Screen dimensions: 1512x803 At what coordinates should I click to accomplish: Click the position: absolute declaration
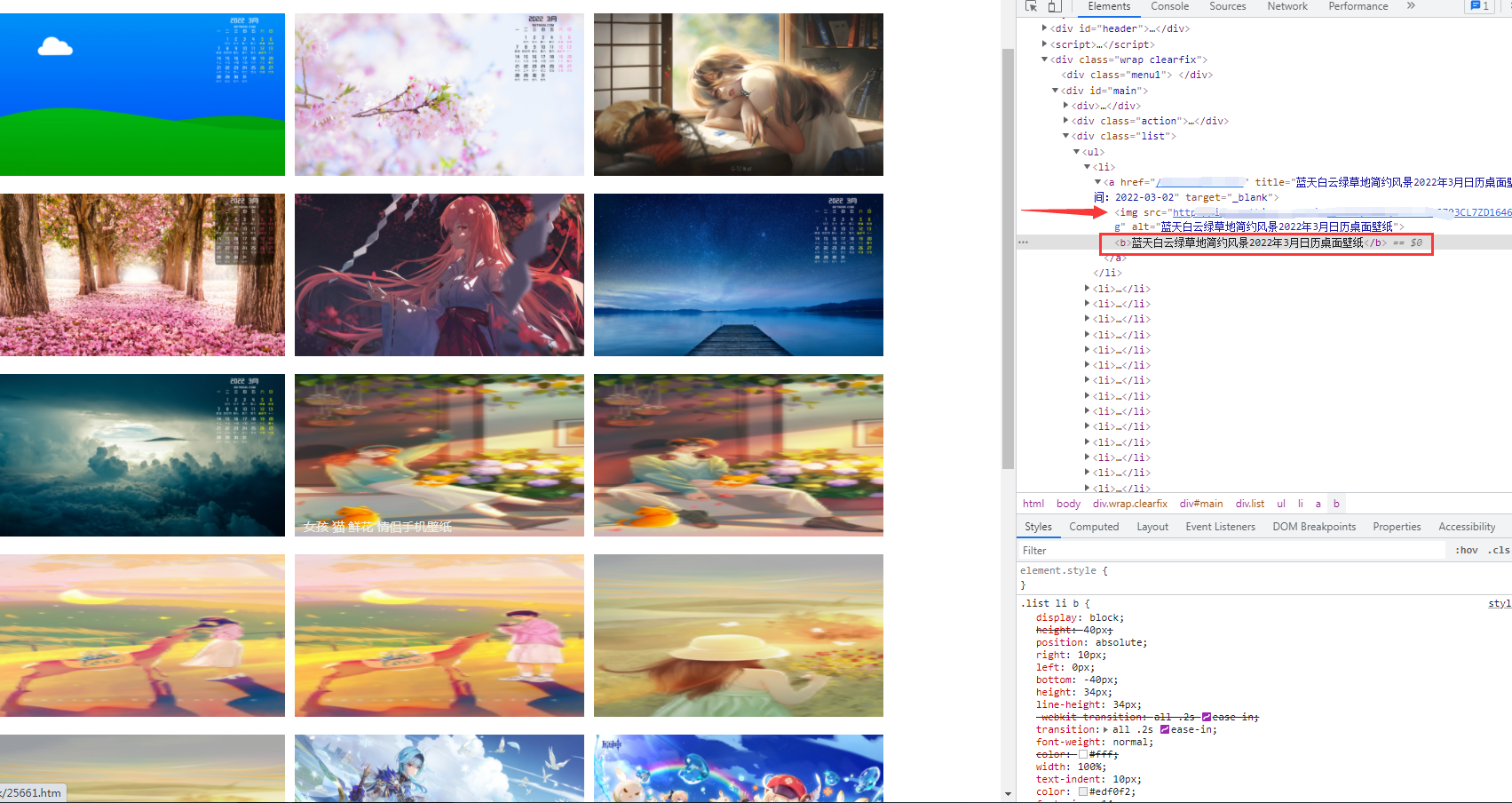coord(1091,642)
